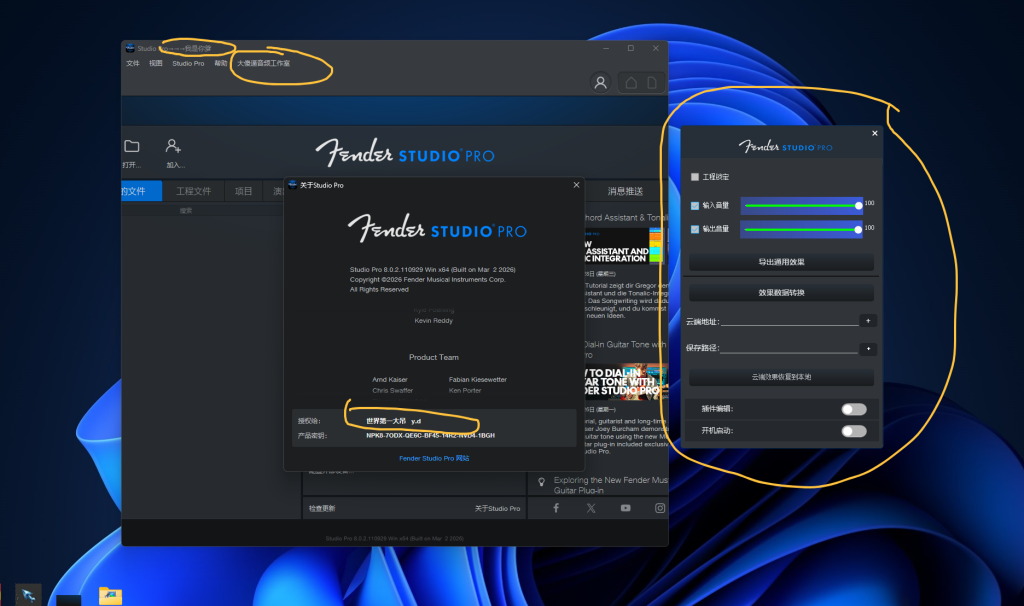Open the 文件 menu
The image size is (1024, 606).
133,63
